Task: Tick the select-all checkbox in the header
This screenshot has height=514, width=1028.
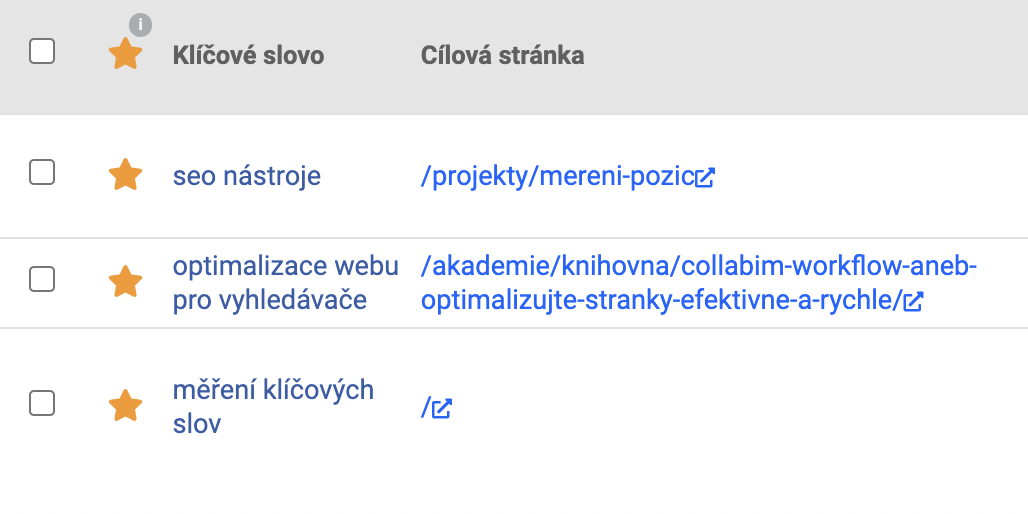Action: tap(42, 51)
